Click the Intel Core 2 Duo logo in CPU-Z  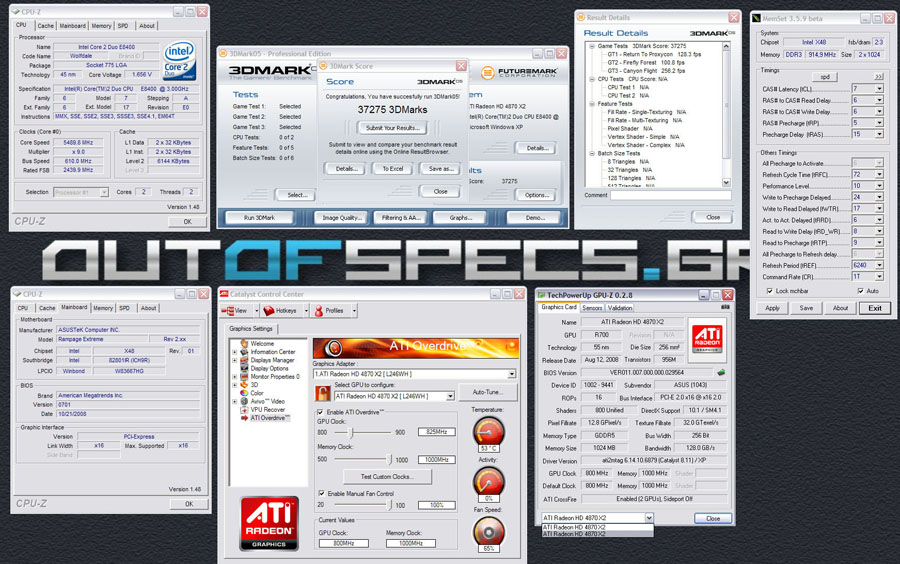tap(179, 60)
